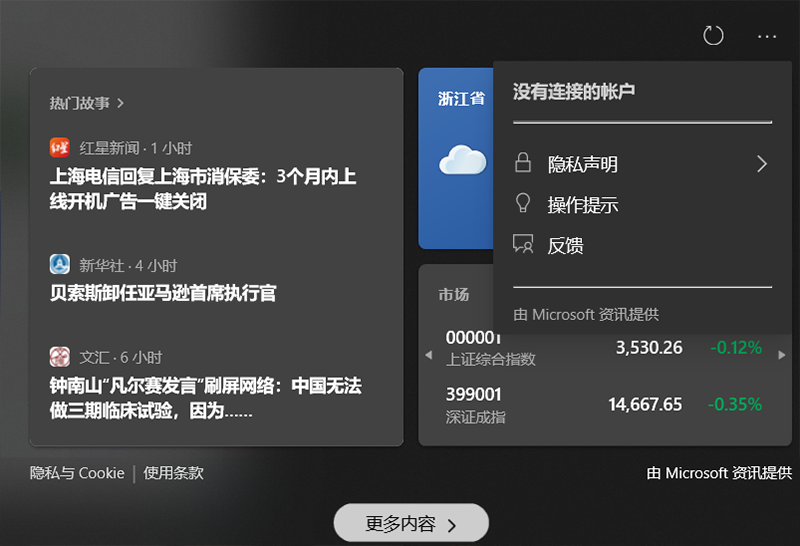Screen dimensions: 800x546
Task: Open the three-dots more options menu
Action: tap(767, 37)
